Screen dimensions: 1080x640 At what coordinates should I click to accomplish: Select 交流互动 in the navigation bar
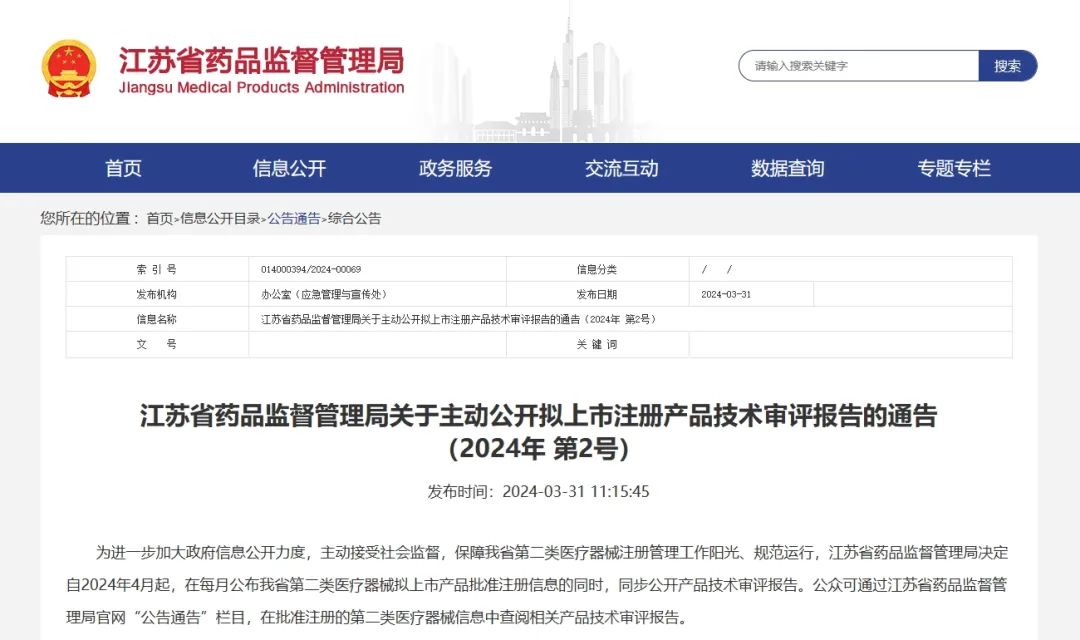click(621, 168)
